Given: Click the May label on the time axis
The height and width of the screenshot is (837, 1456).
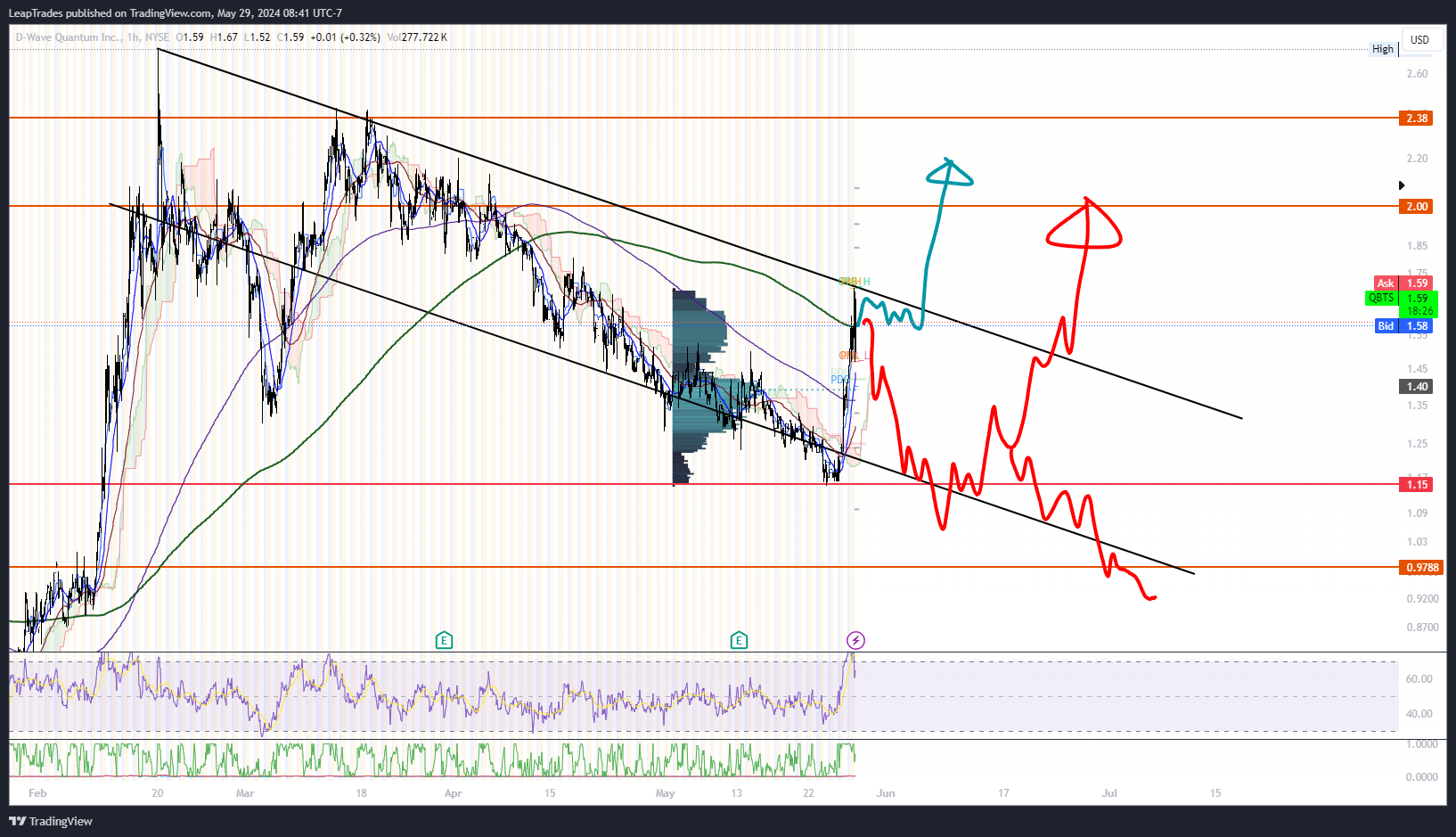Looking at the screenshot, I should (665, 793).
